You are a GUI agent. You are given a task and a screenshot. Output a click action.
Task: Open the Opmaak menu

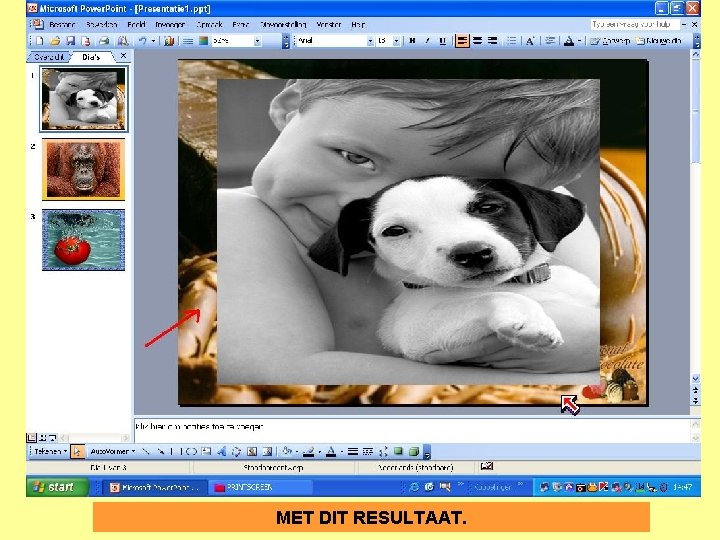[x=209, y=24]
